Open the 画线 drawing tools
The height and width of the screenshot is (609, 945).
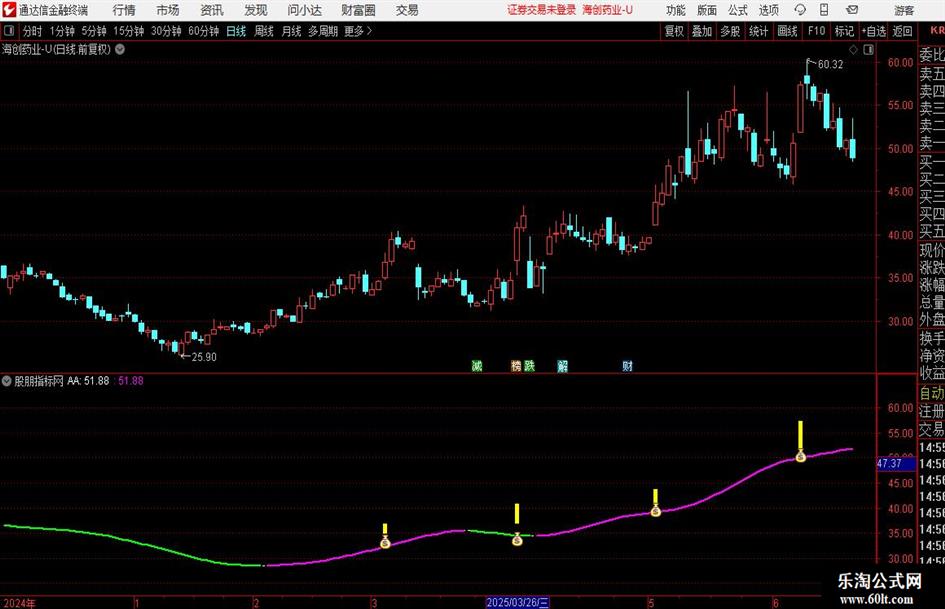coord(787,31)
